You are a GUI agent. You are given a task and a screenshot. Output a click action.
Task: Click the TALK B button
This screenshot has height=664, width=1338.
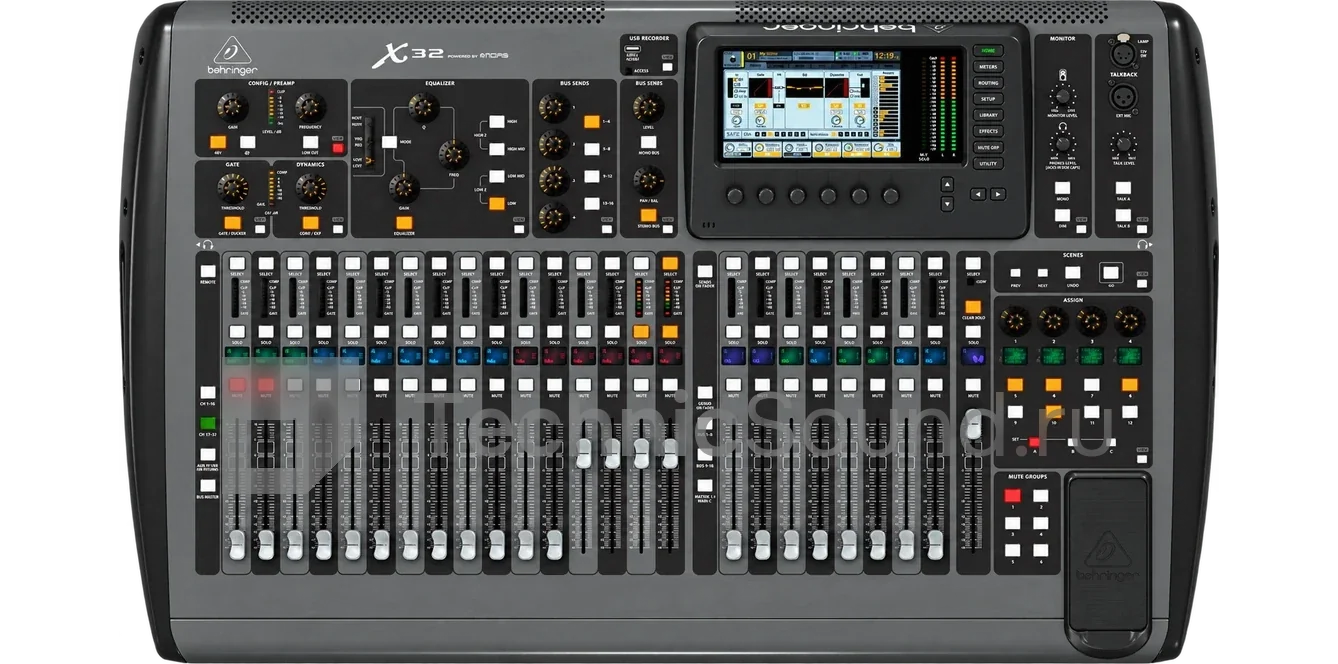pyautogui.click(x=1123, y=215)
